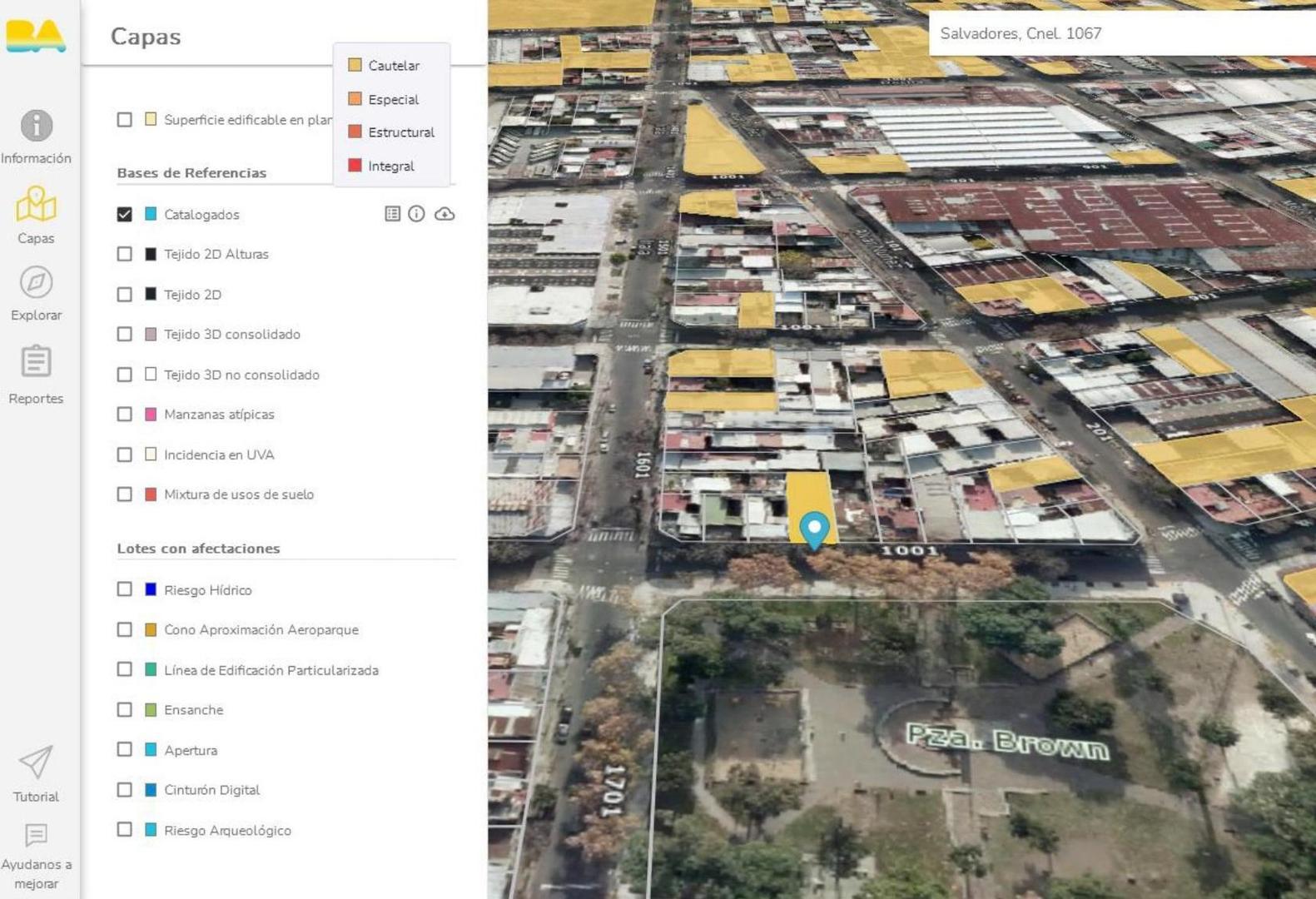Click the BA logo icon
The width and height of the screenshot is (1316, 899).
pyautogui.click(x=35, y=36)
